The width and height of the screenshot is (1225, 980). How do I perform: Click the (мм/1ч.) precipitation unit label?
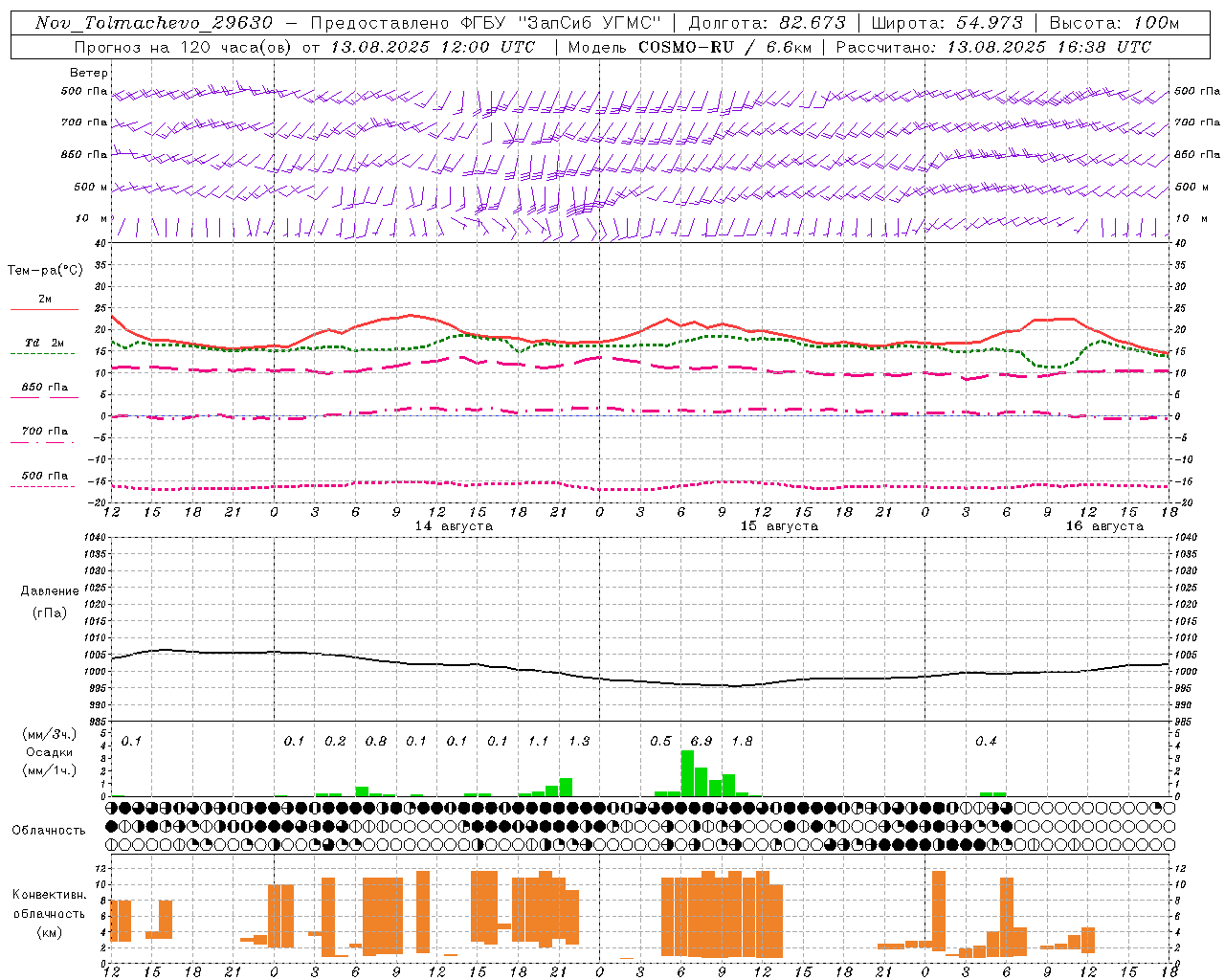50,770
